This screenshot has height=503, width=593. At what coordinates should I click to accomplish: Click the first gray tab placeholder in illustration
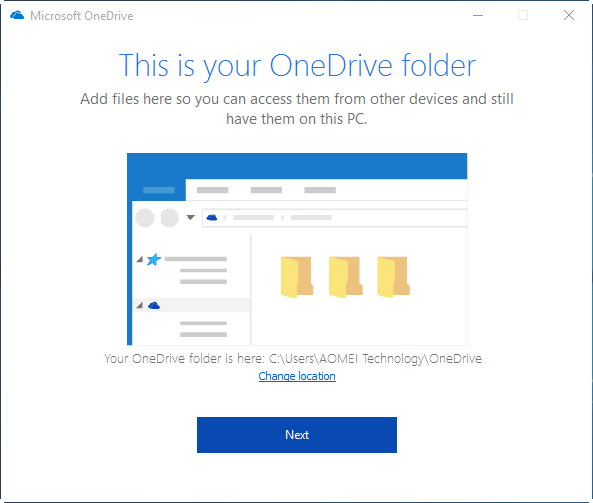click(x=213, y=190)
